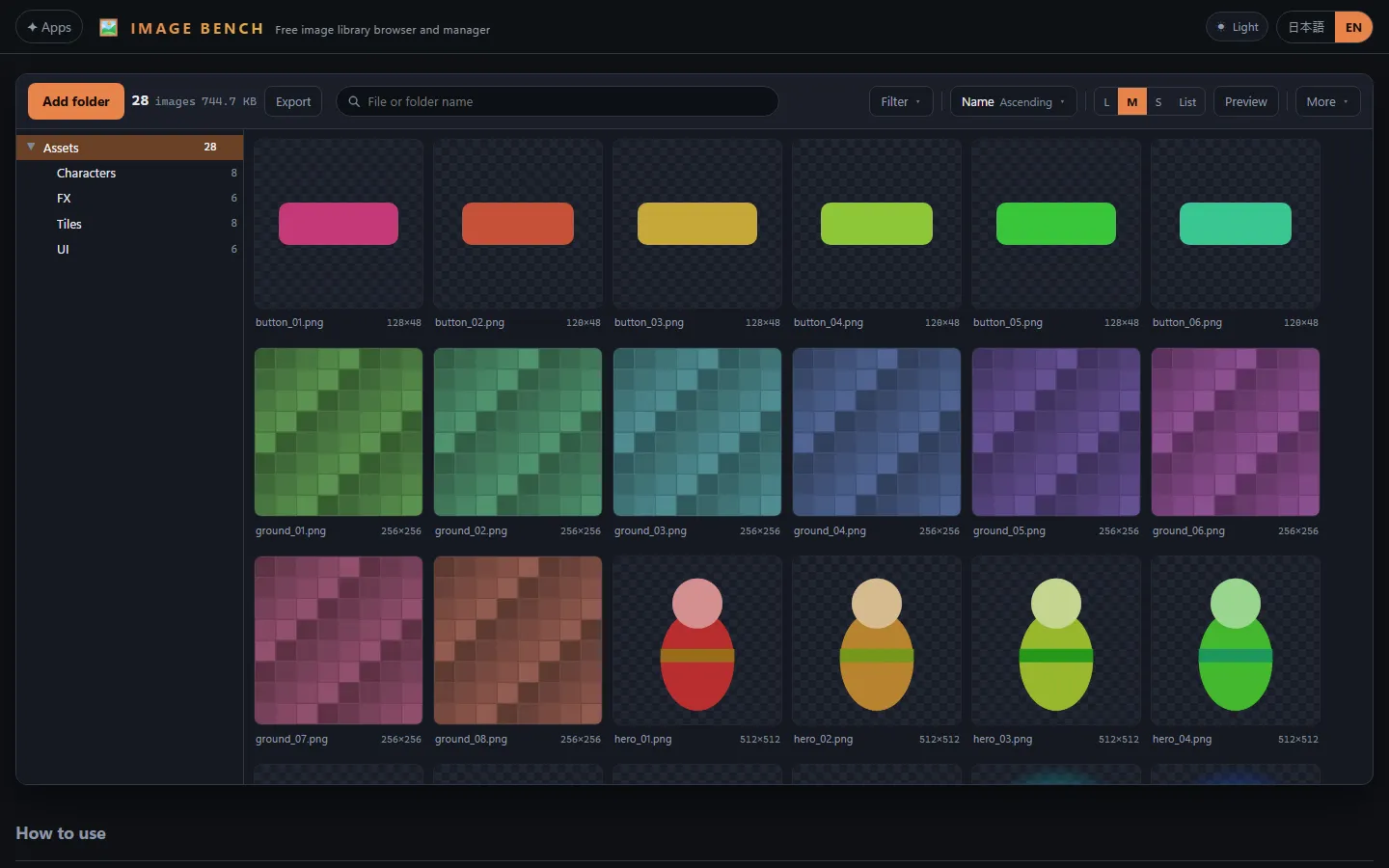The width and height of the screenshot is (1389, 868).
Task: Select the Tiles folder
Action: (129, 224)
